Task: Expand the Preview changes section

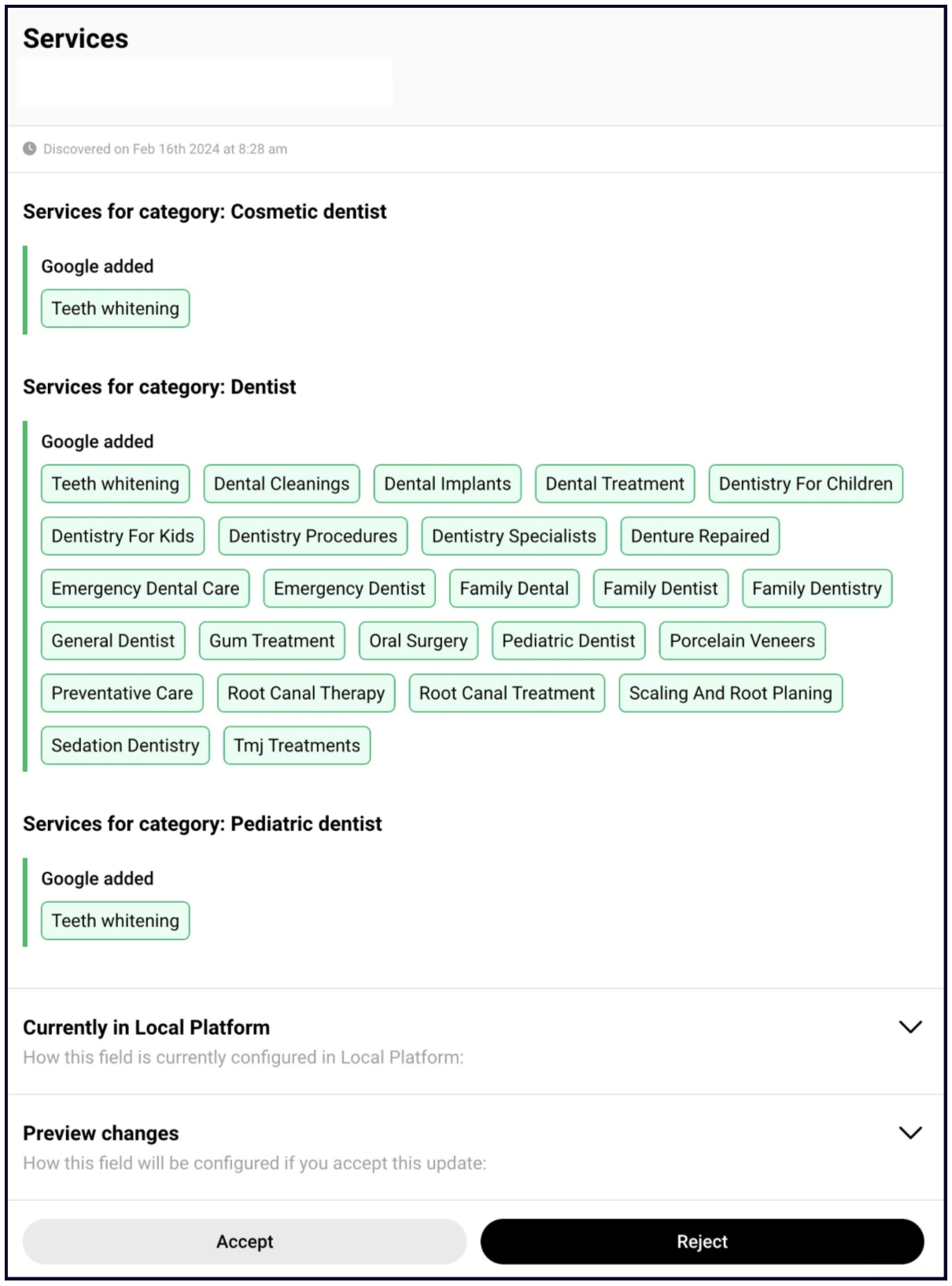Action: pyautogui.click(x=910, y=1133)
